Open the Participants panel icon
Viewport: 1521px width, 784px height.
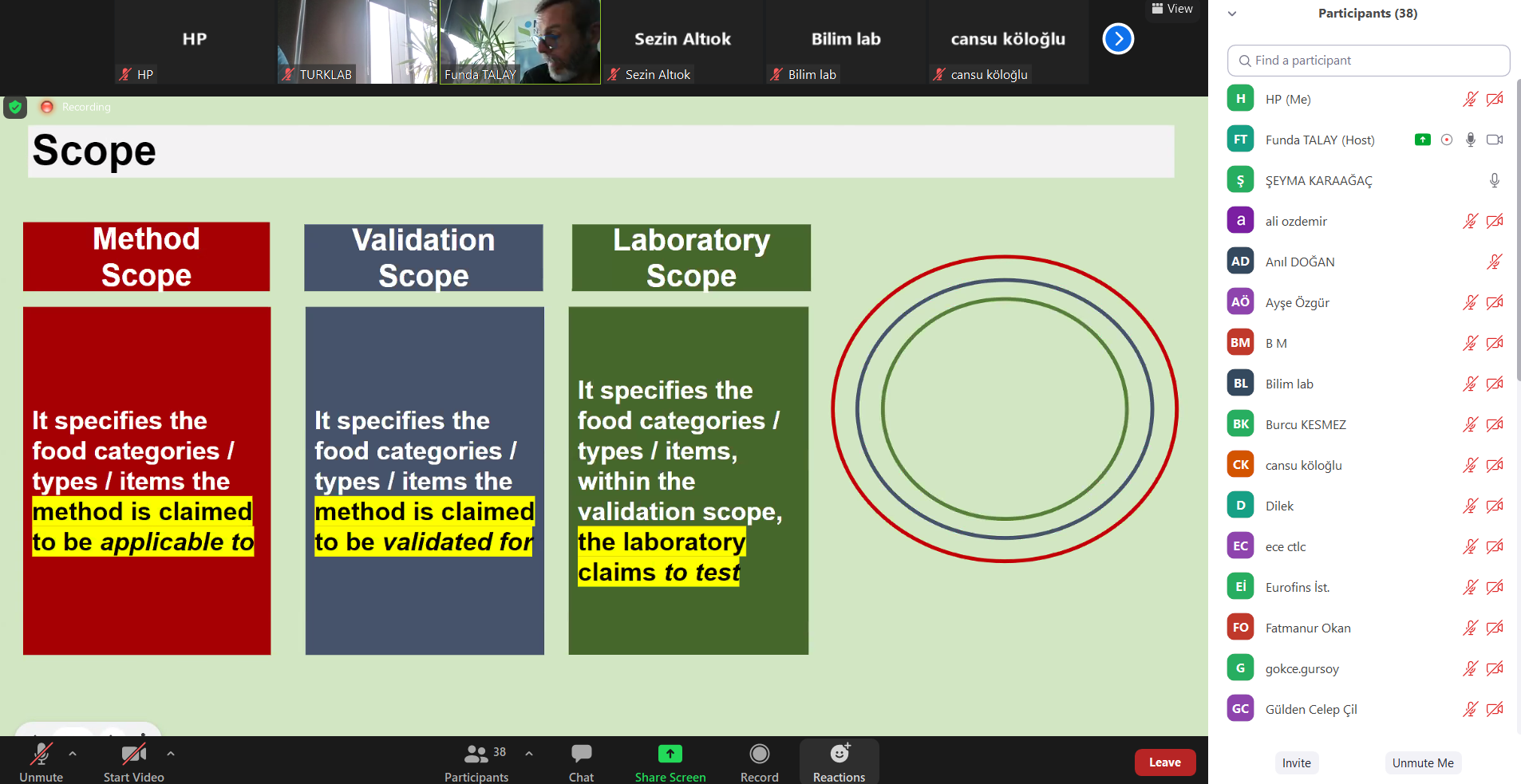click(x=476, y=754)
